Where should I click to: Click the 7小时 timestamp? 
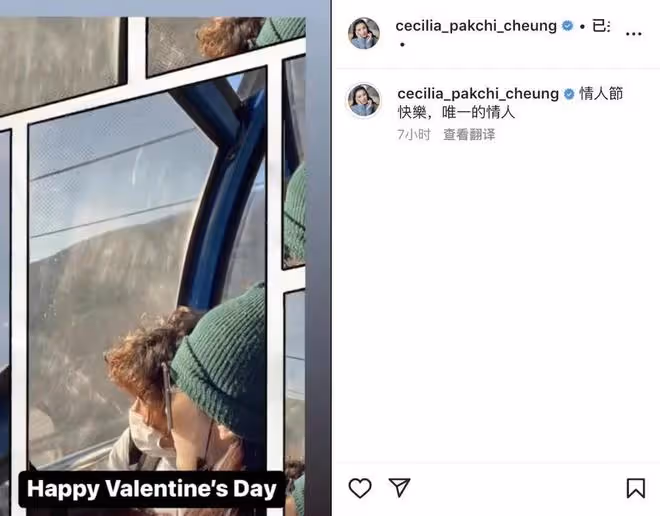tap(414, 135)
